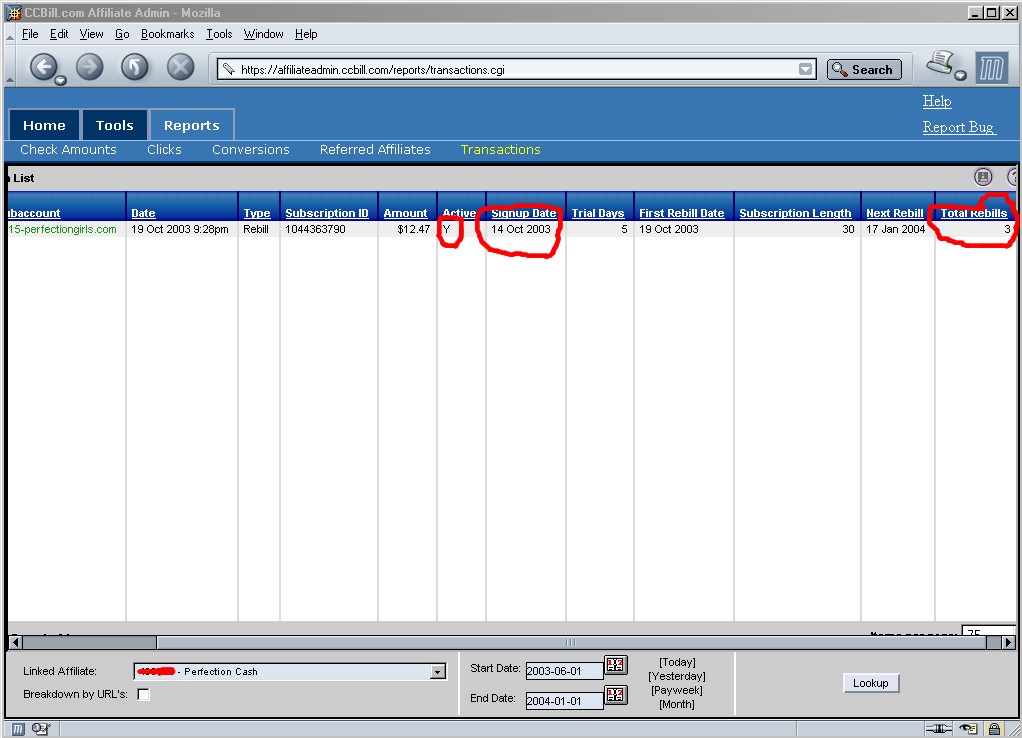The image size is (1022, 738).
Task: Open the Bookmarks menu
Action: tap(167, 34)
